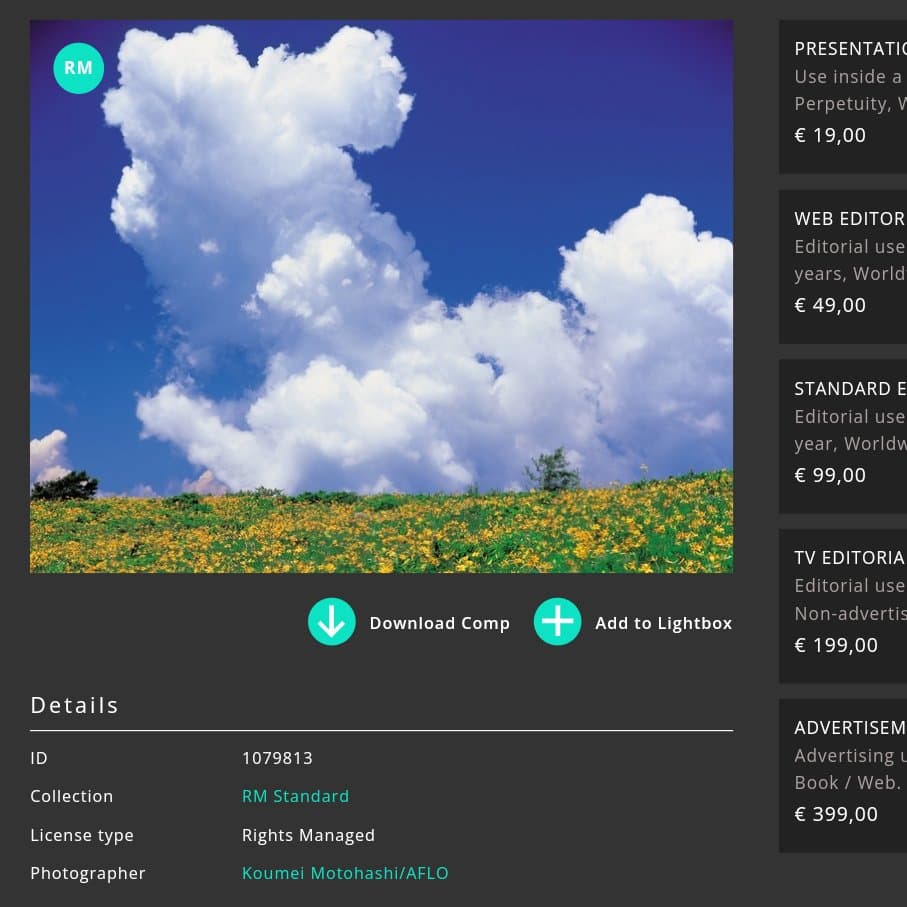The height and width of the screenshot is (907, 907).
Task: Open the cloud and flower field photo preview
Action: tap(381, 296)
